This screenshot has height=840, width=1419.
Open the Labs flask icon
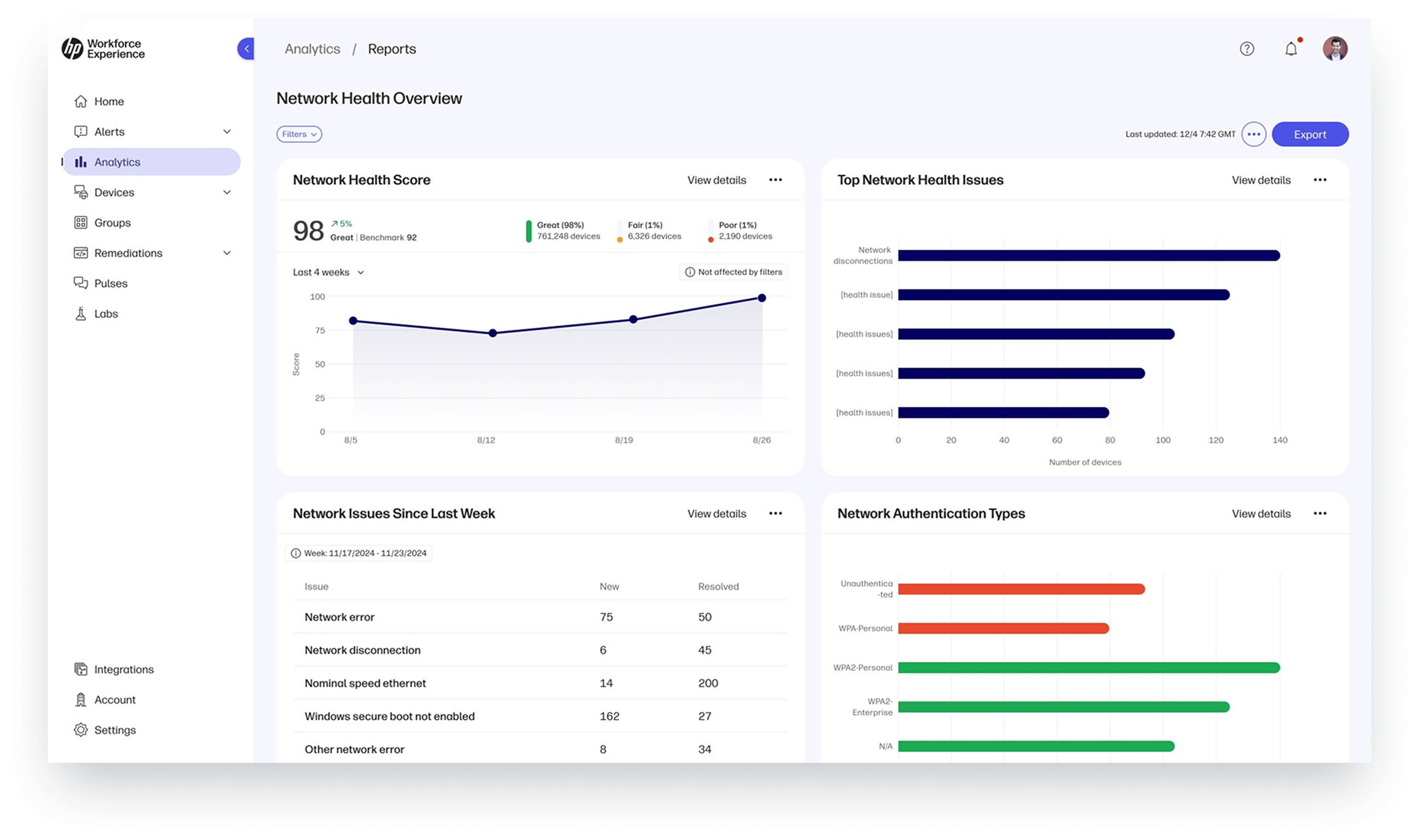click(x=81, y=313)
